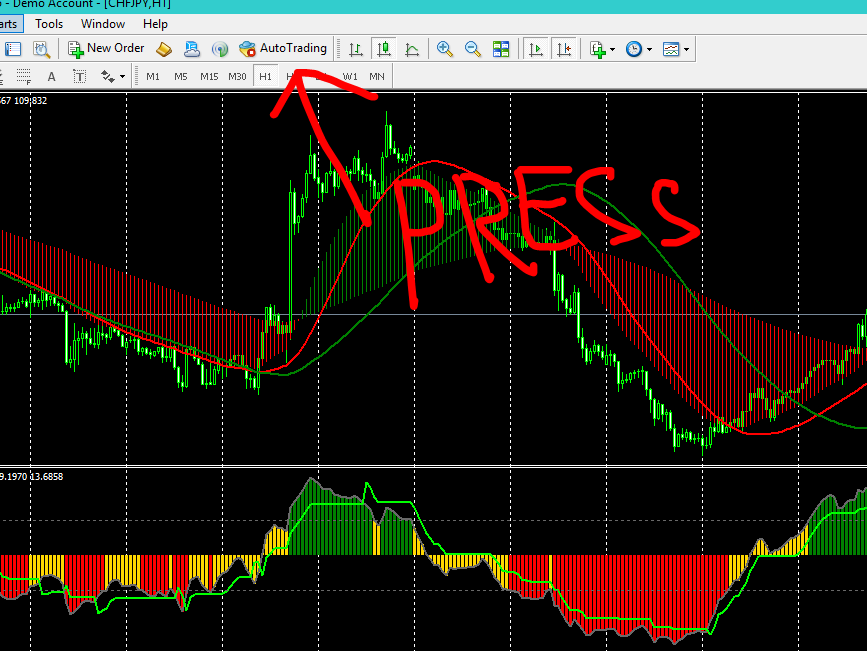
Task: Switch to bar chart mode
Action: click(356, 49)
